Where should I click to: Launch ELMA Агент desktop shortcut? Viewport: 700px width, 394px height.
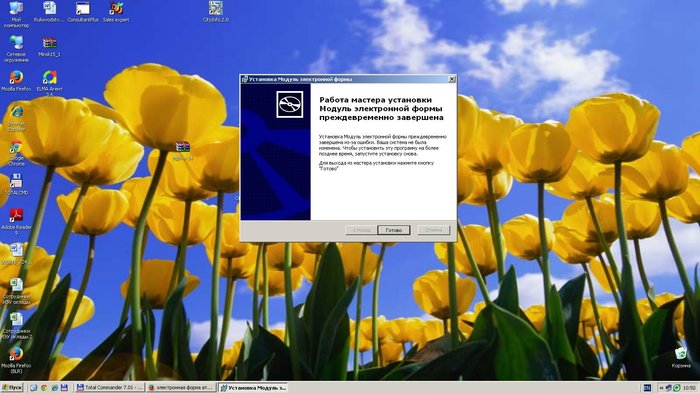(x=50, y=83)
